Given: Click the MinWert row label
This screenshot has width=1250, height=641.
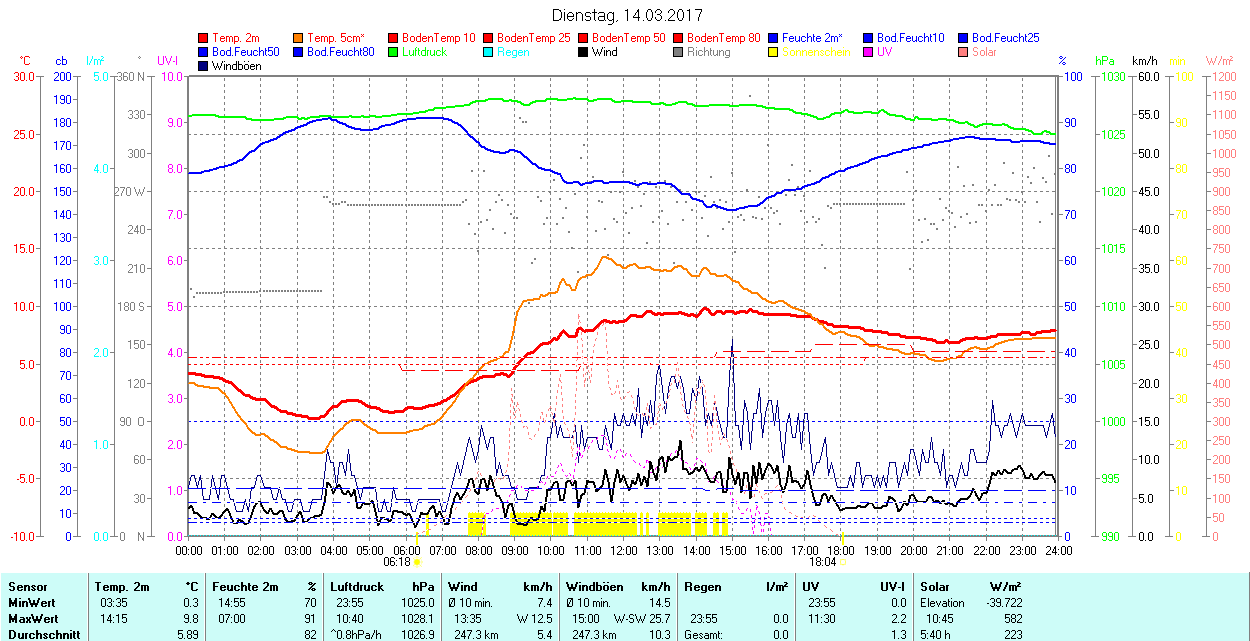Looking at the screenshot, I should point(32,603).
